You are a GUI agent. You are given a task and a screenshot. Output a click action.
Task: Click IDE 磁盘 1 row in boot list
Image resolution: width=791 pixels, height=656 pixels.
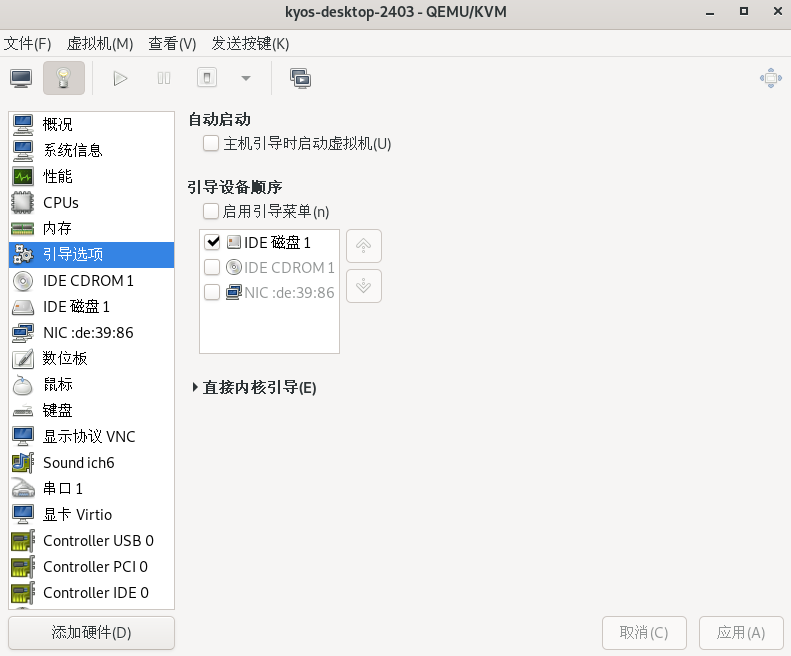[x=269, y=242]
